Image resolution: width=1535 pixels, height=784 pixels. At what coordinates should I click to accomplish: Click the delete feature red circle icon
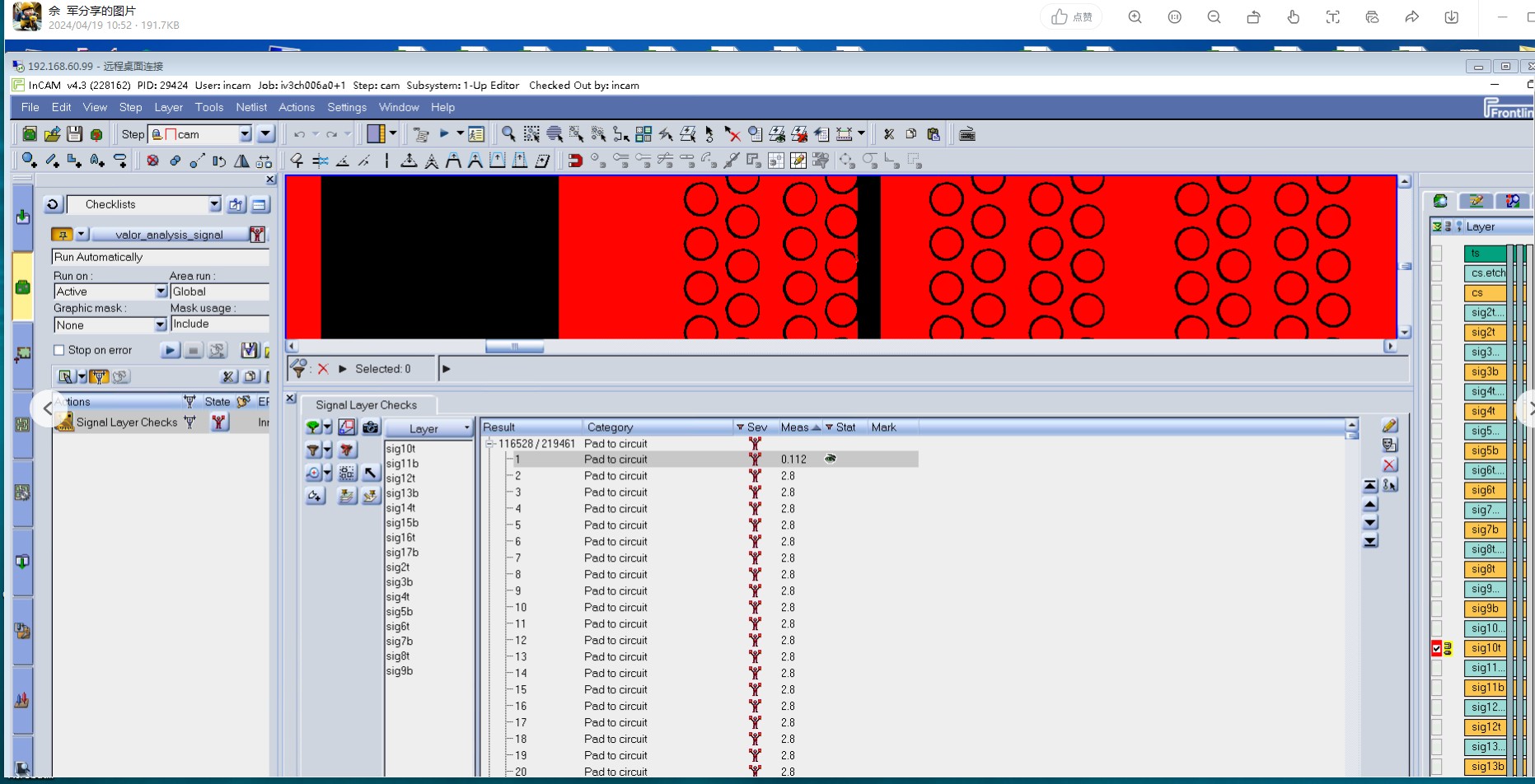[152, 161]
